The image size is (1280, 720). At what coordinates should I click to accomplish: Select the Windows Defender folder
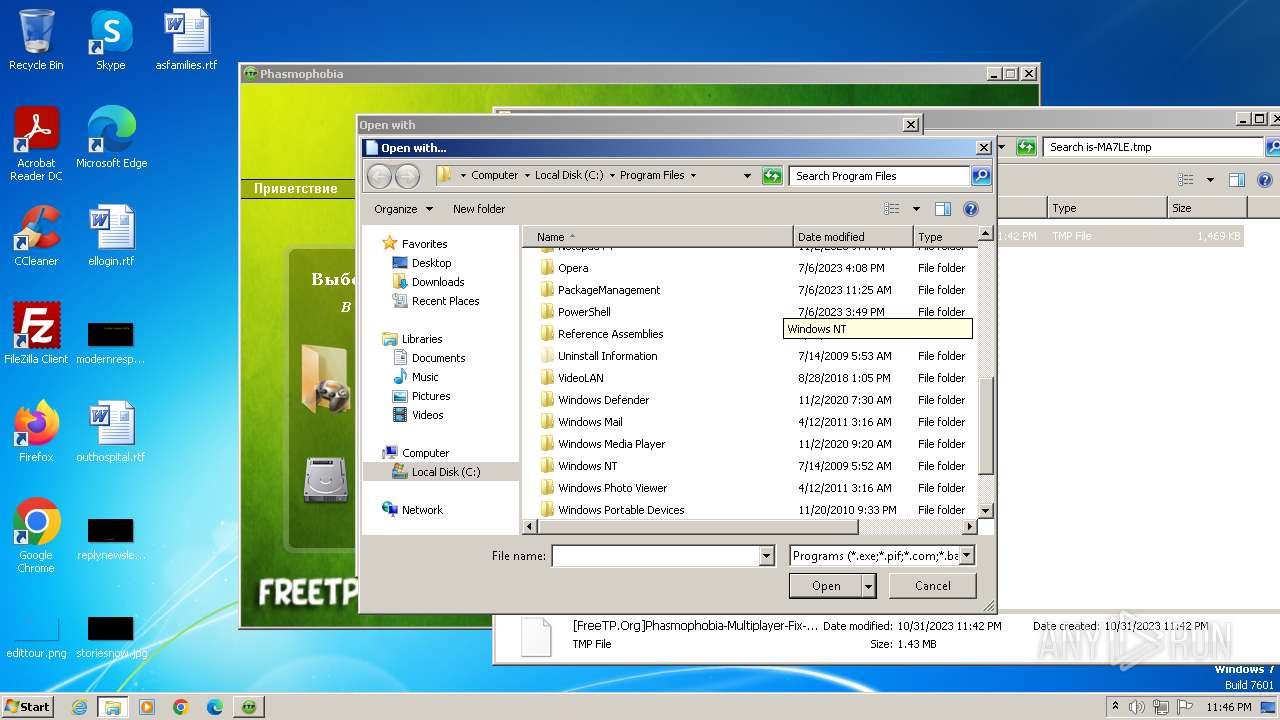coord(603,400)
